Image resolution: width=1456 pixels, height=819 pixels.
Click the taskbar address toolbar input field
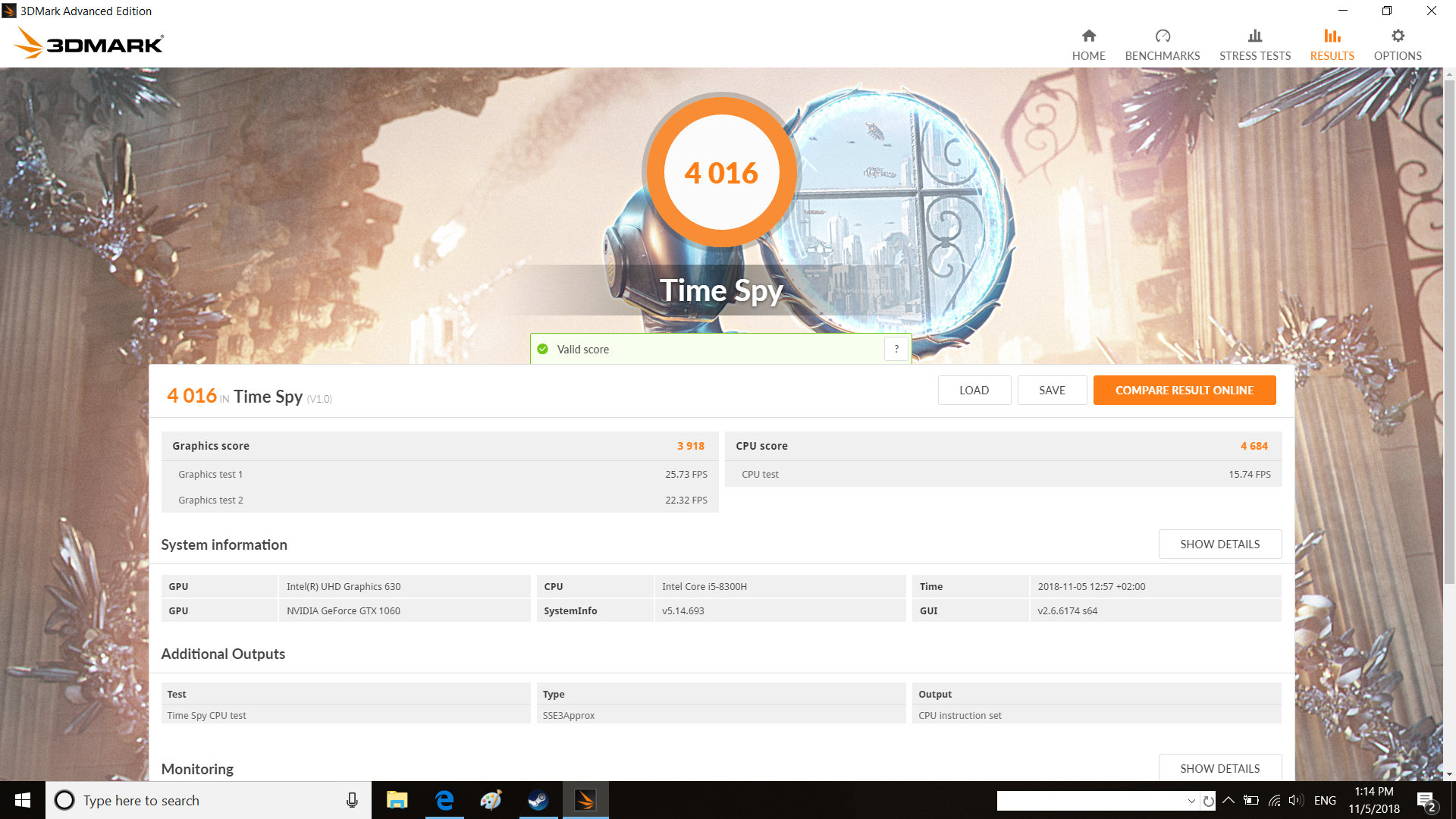[x=1091, y=801]
